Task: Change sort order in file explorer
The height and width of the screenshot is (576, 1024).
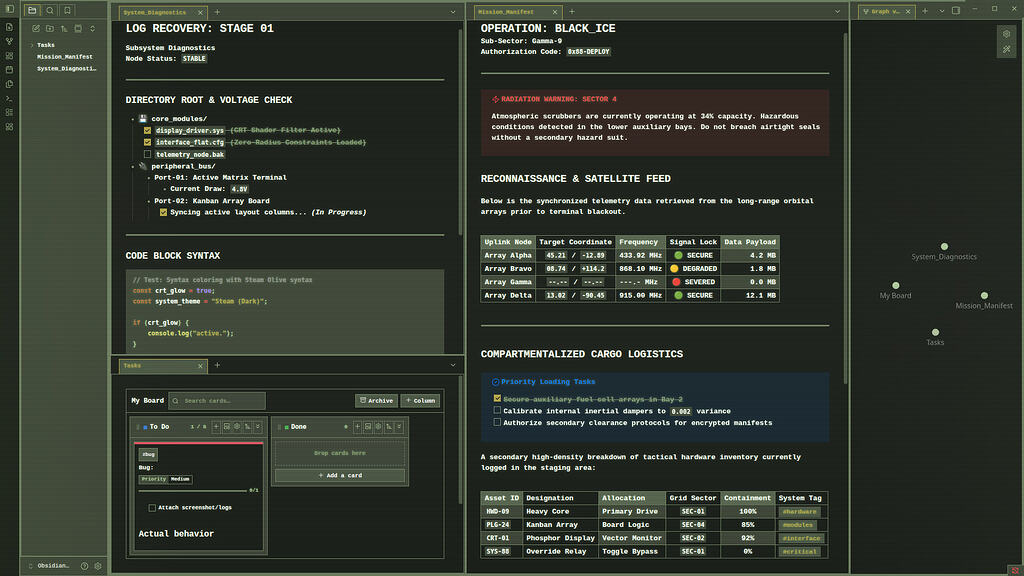Action: click(64, 29)
